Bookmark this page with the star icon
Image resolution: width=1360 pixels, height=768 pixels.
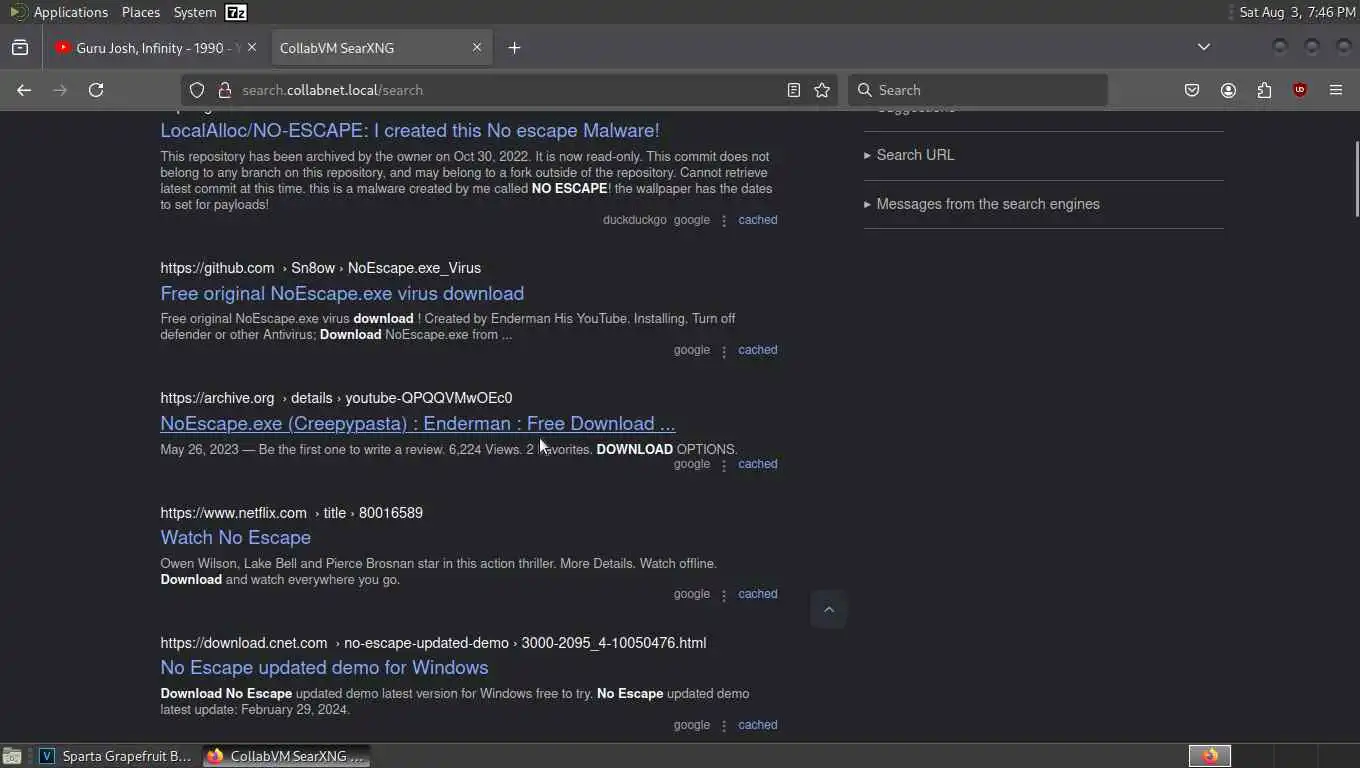tap(822, 90)
